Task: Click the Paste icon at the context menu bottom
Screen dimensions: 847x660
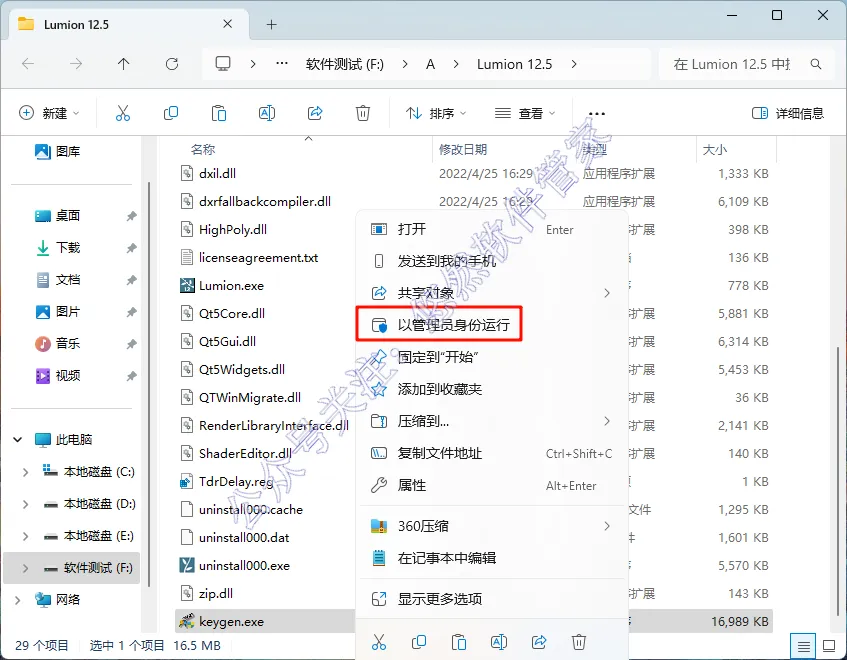Action: pos(459,642)
